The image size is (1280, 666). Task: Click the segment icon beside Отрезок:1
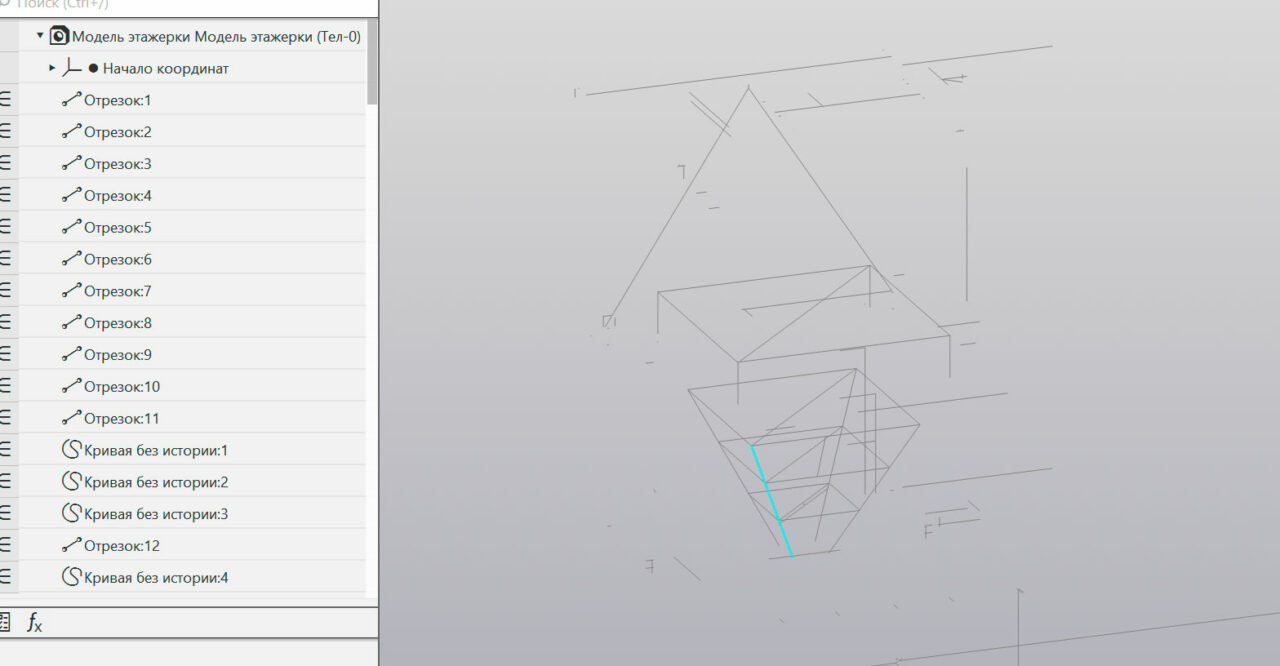[x=71, y=100]
